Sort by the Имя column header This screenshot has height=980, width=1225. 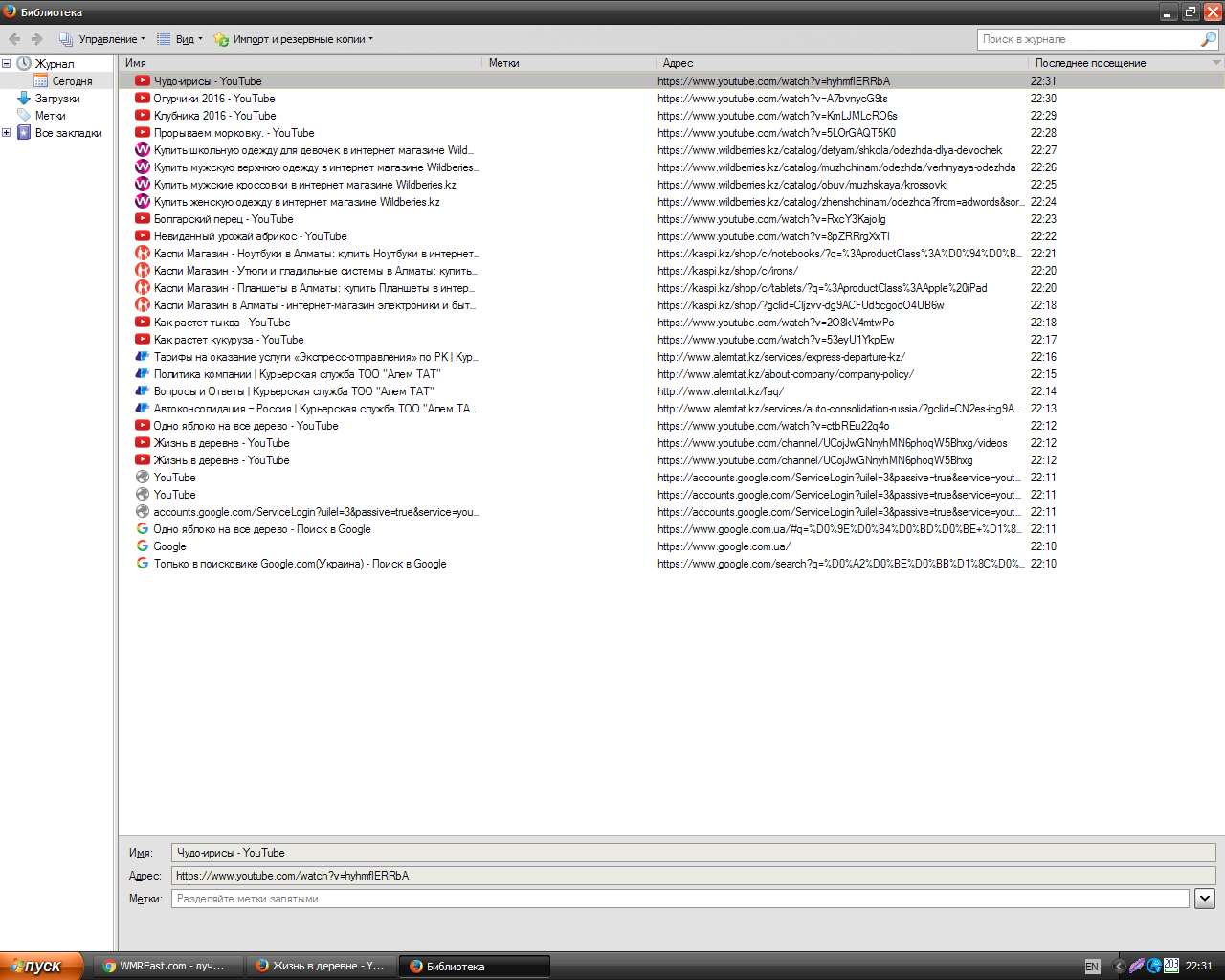[301, 63]
